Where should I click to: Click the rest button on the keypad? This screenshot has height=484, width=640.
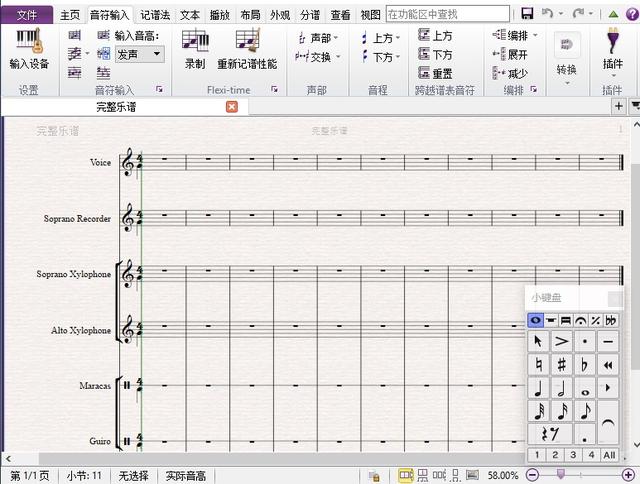(x=550, y=434)
